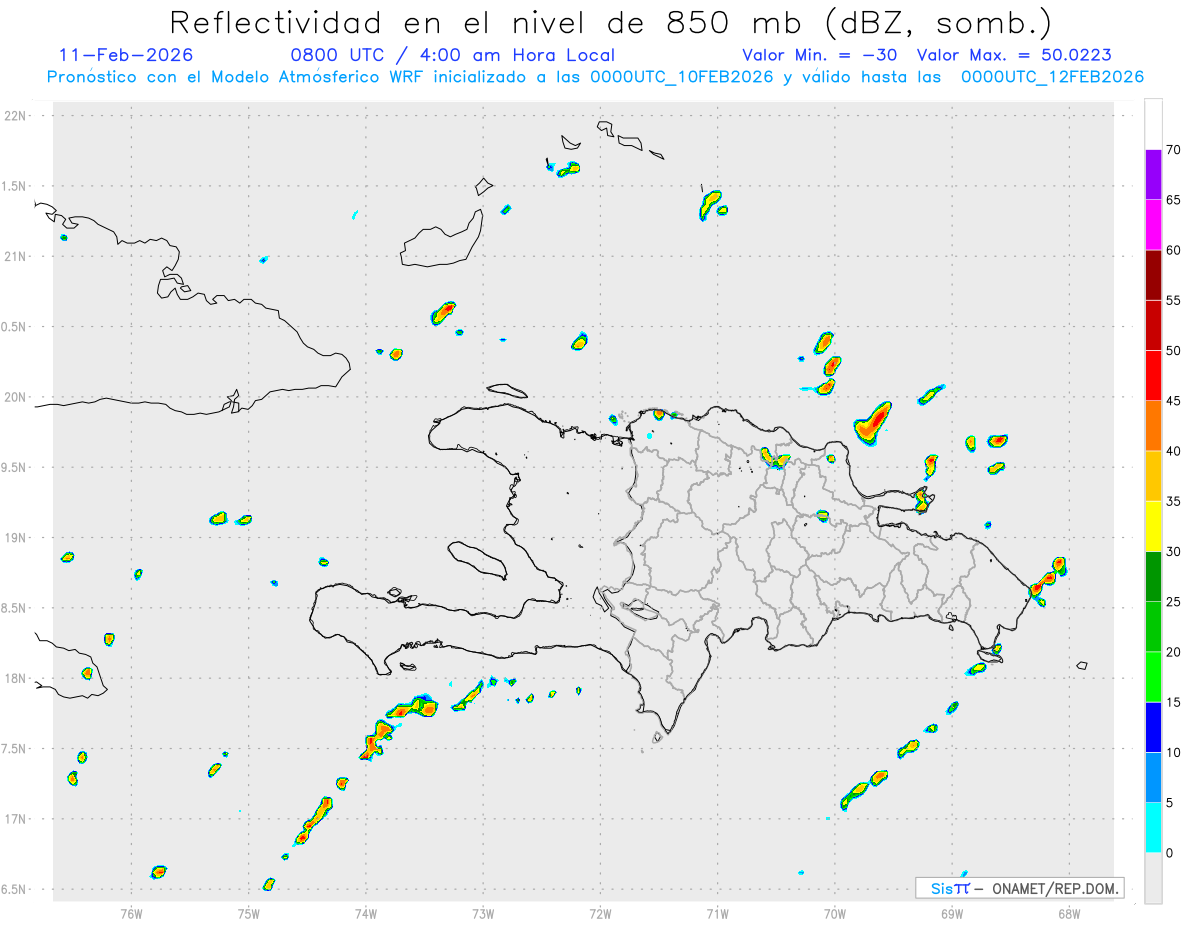The height and width of the screenshot is (927, 1200).
Task: Click the '75W' longitude label
Action: tap(249, 912)
